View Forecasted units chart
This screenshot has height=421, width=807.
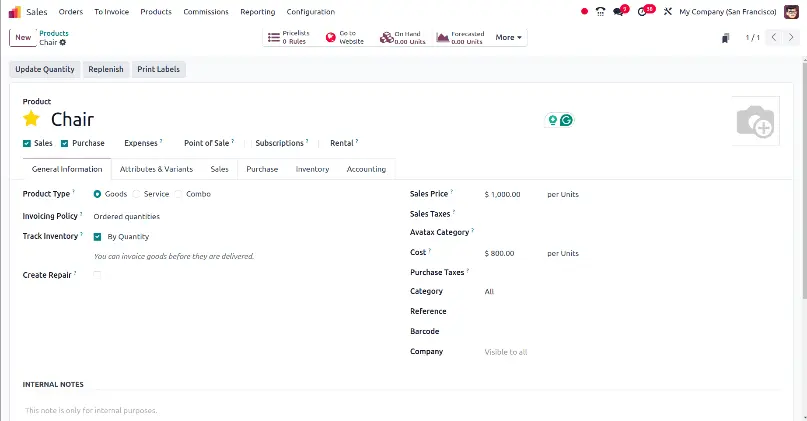tap(460, 37)
